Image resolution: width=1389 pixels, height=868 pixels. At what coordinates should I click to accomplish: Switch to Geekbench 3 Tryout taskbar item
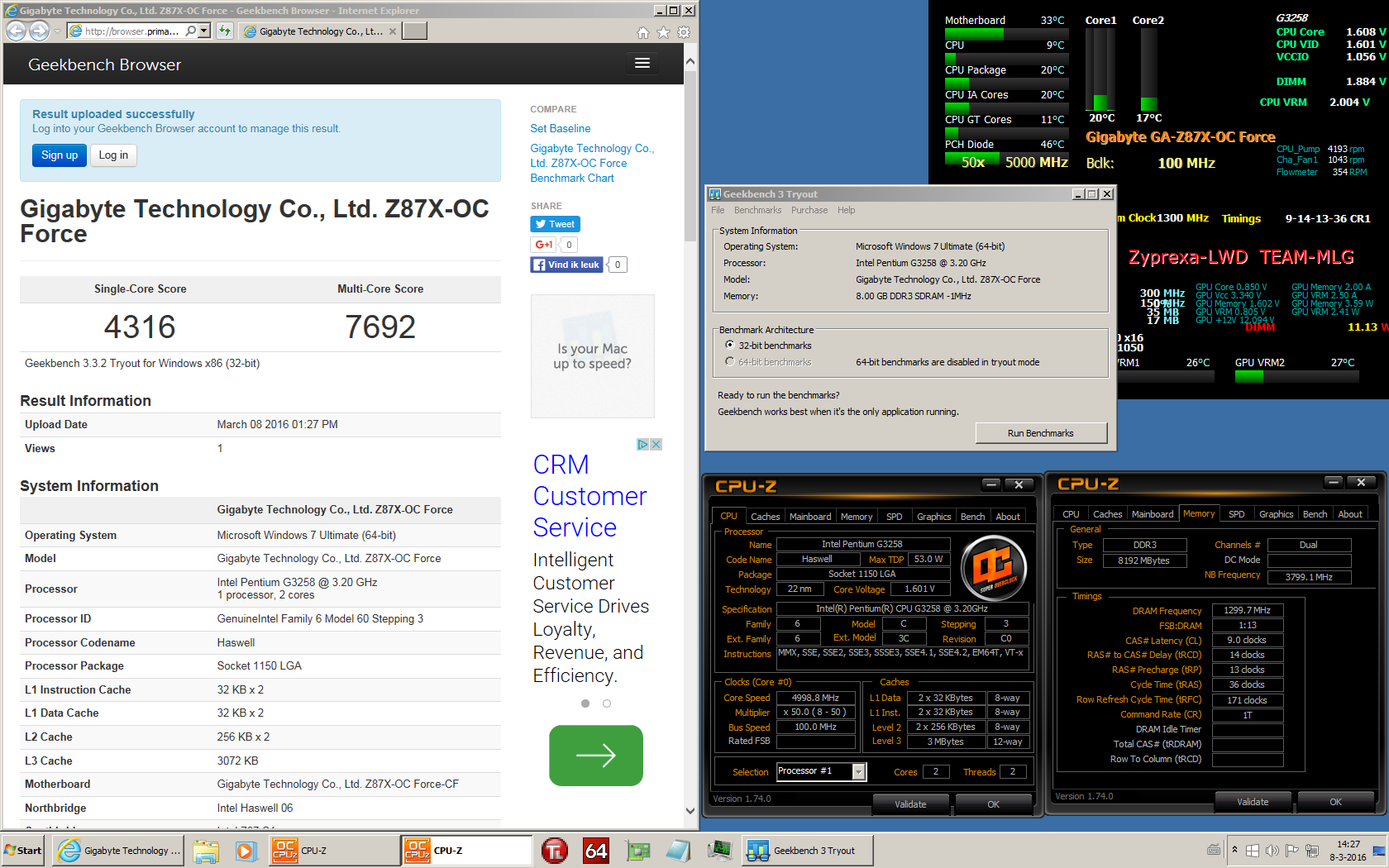point(808,851)
